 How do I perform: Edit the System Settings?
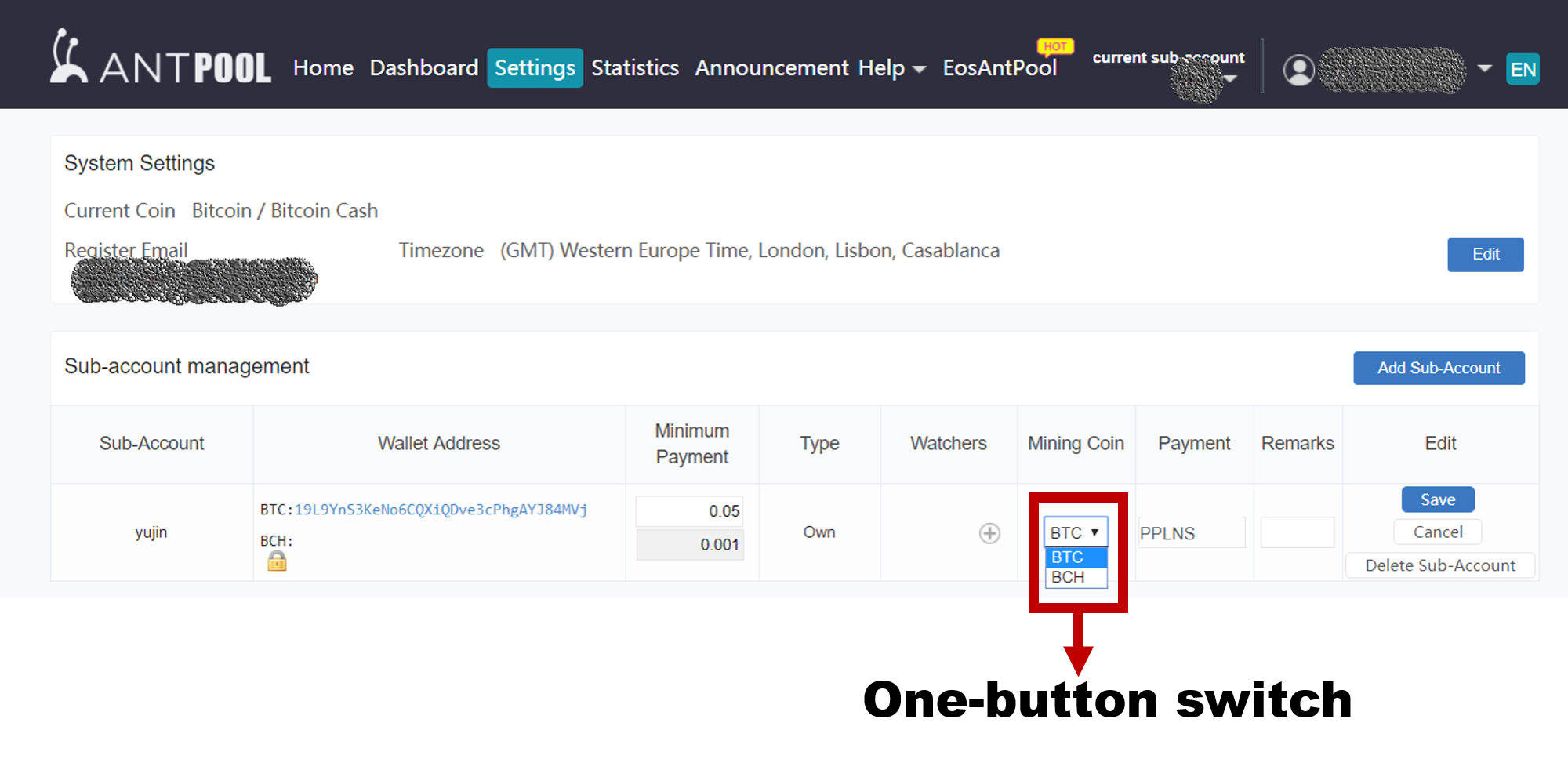tap(1486, 254)
